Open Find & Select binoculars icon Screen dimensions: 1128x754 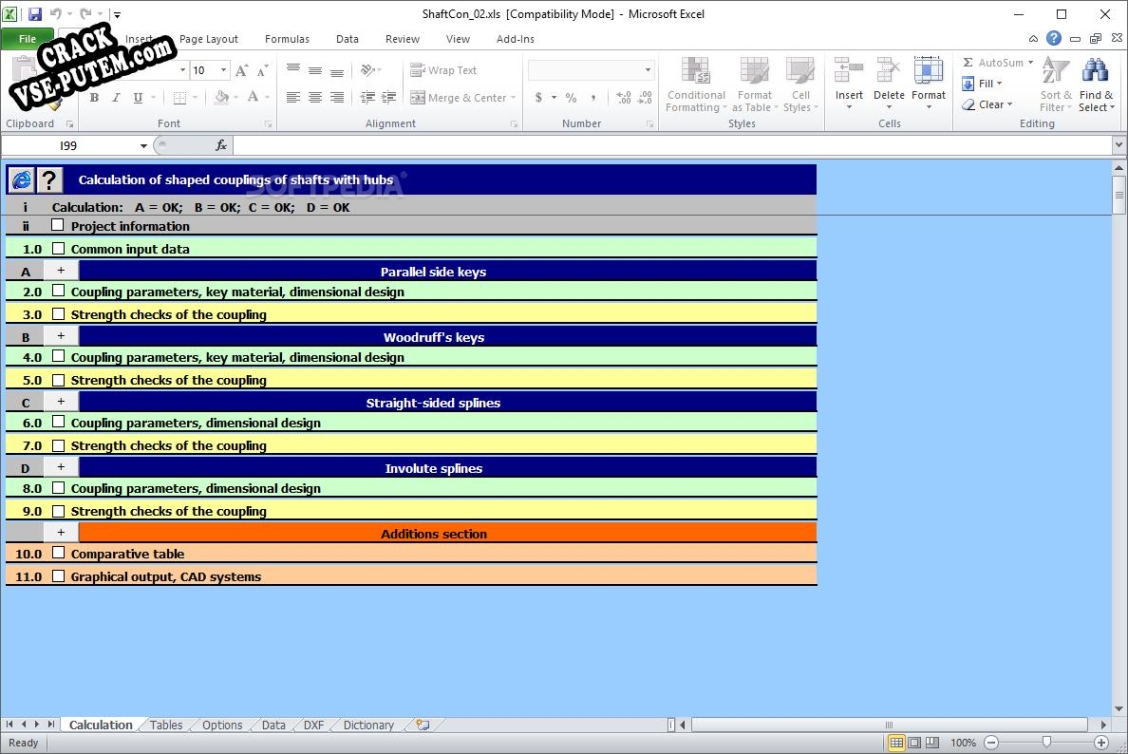tap(1095, 72)
